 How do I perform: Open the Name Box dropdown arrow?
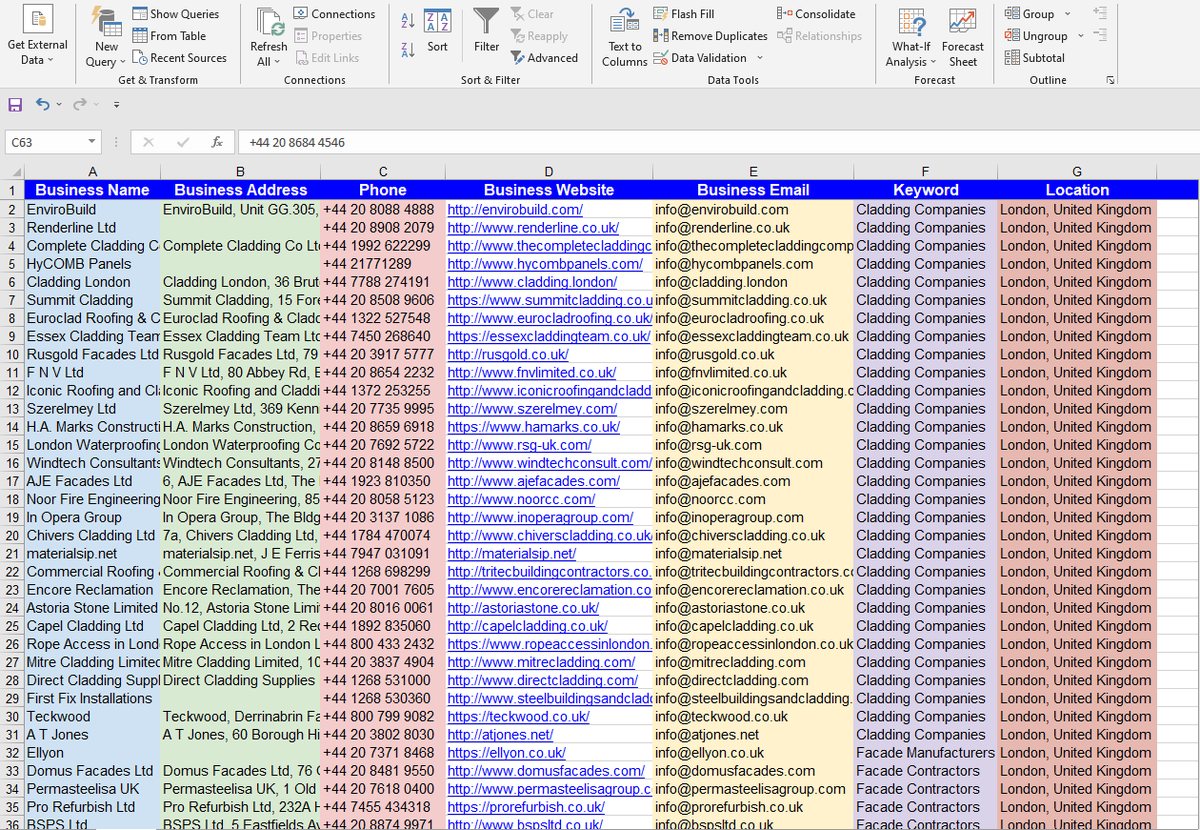[92, 143]
